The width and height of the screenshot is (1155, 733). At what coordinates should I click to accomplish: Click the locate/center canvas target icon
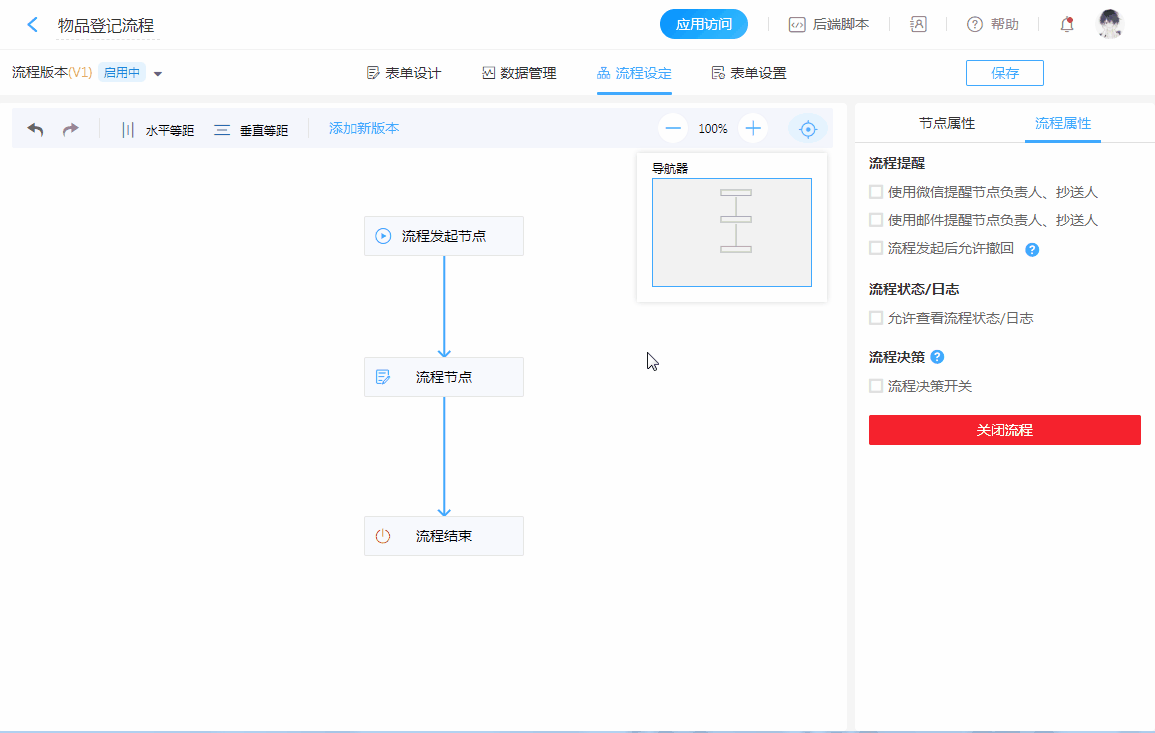[808, 129]
